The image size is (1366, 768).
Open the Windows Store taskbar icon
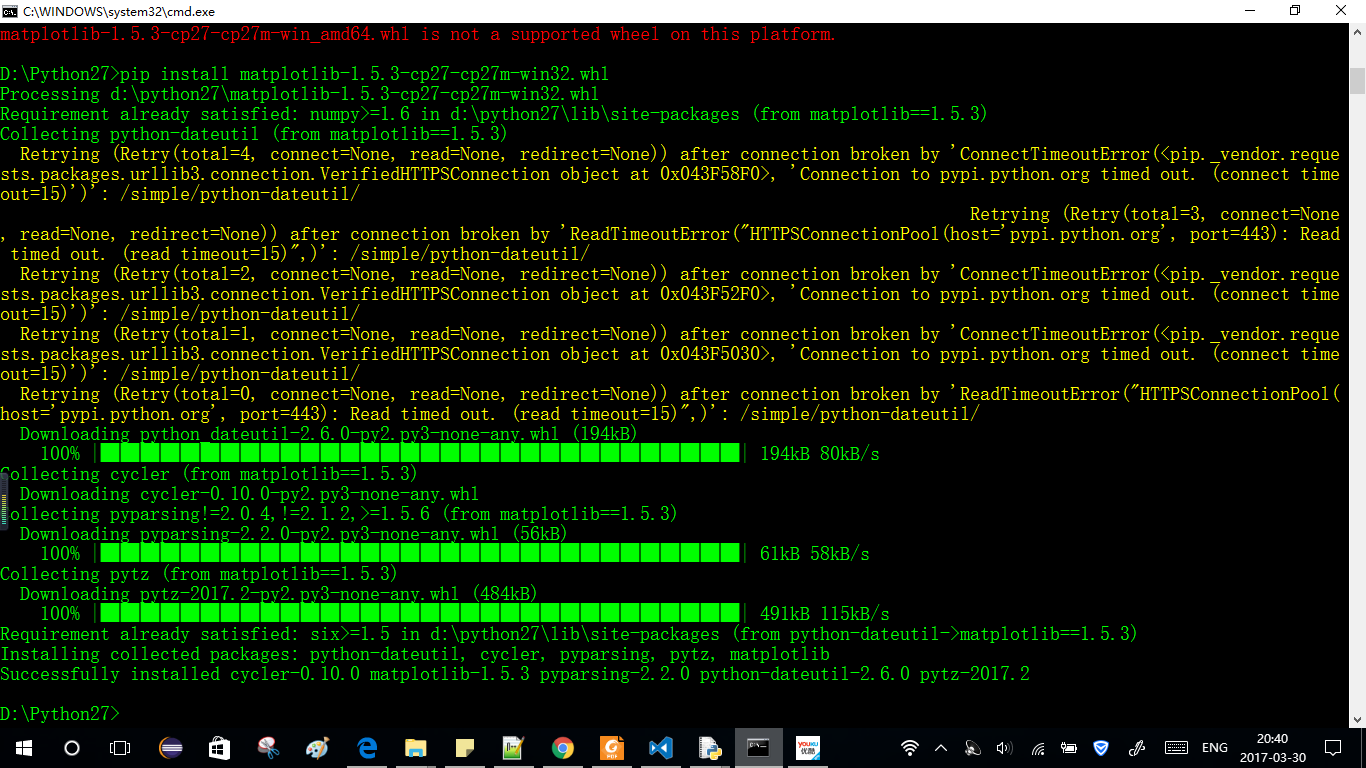(x=219, y=747)
